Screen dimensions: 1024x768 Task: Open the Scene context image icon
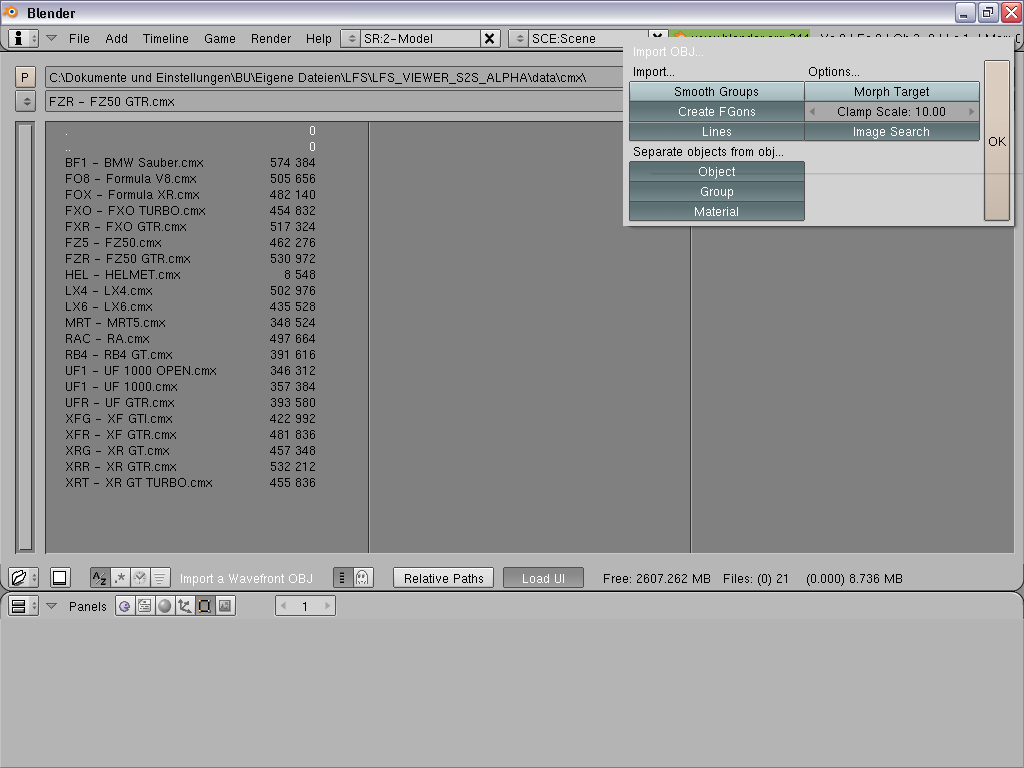click(x=225, y=606)
